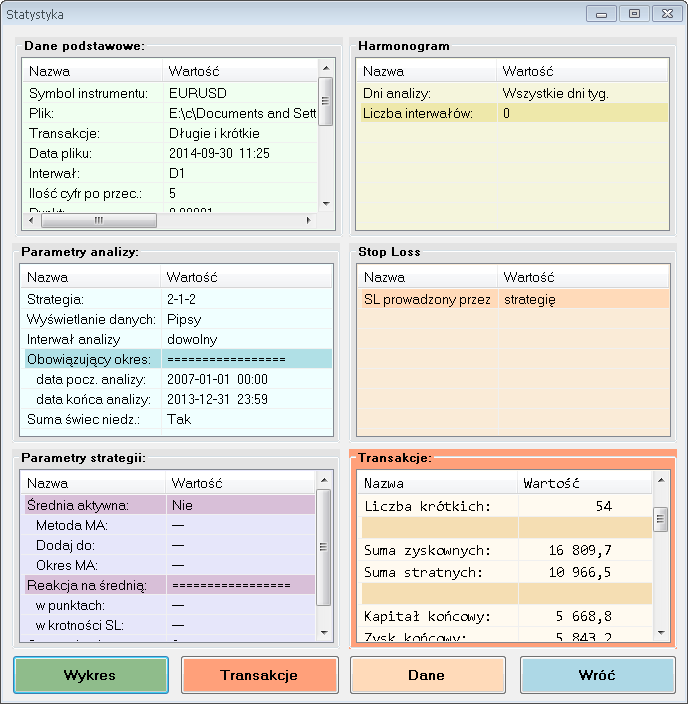Image resolution: width=688 pixels, height=704 pixels.
Task: Select the w punktach: row
Action: (x=169, y=605)
